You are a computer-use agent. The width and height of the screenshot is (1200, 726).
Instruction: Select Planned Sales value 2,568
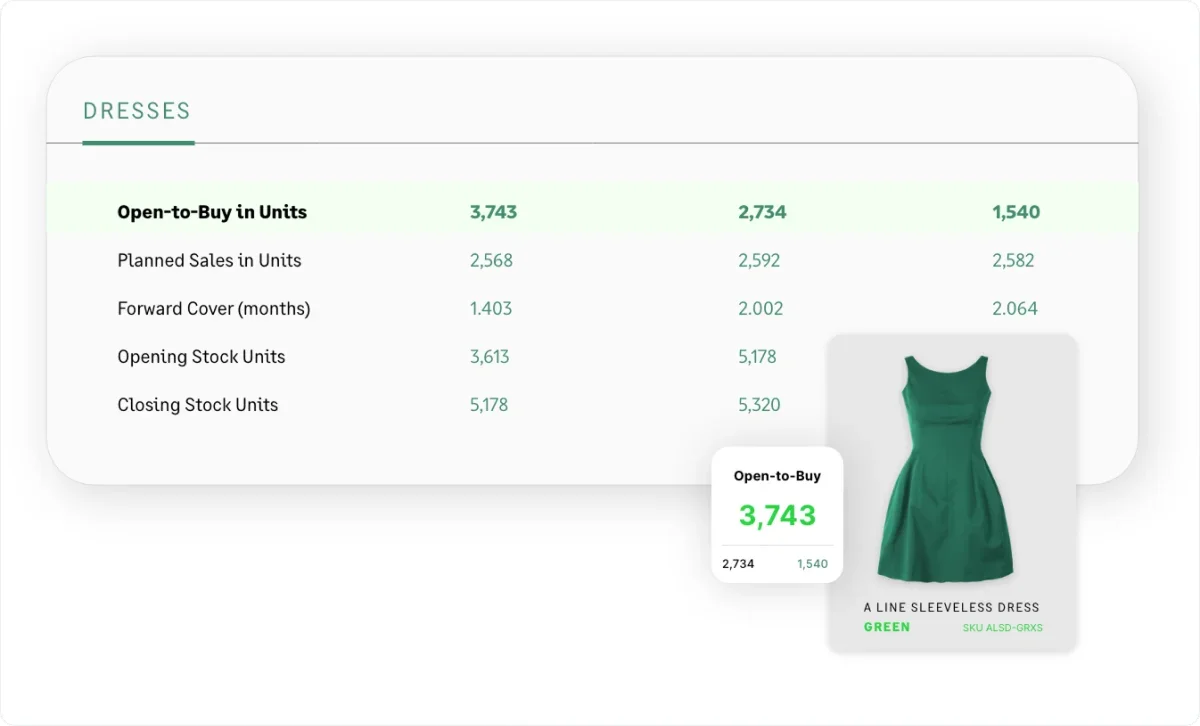(x=491, y=260)
